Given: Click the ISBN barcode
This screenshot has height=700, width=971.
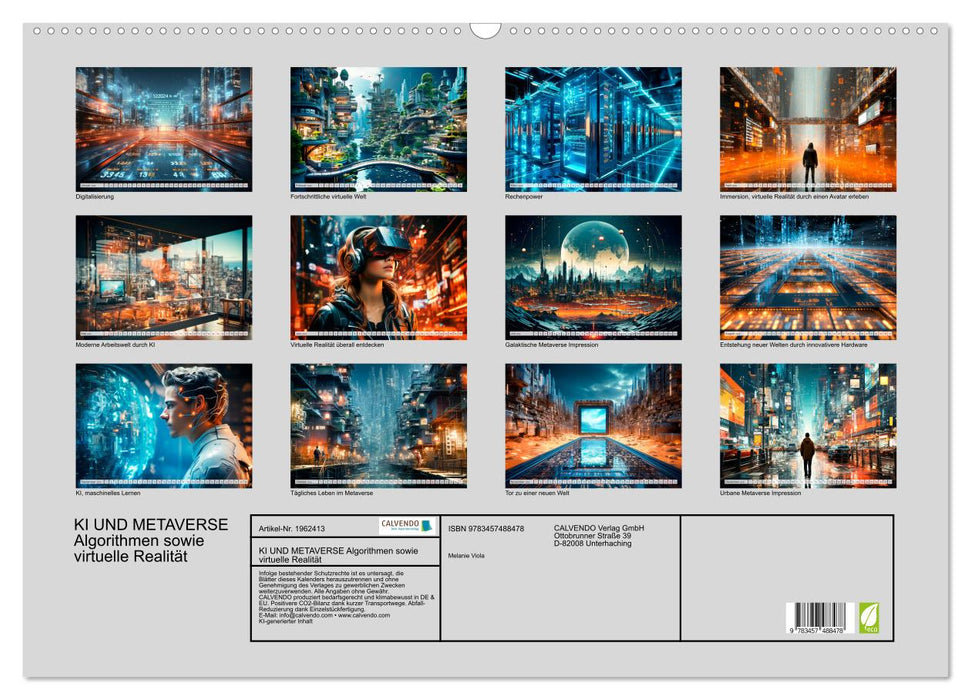Looking at the screenshot, I should [x=822, y=618].
